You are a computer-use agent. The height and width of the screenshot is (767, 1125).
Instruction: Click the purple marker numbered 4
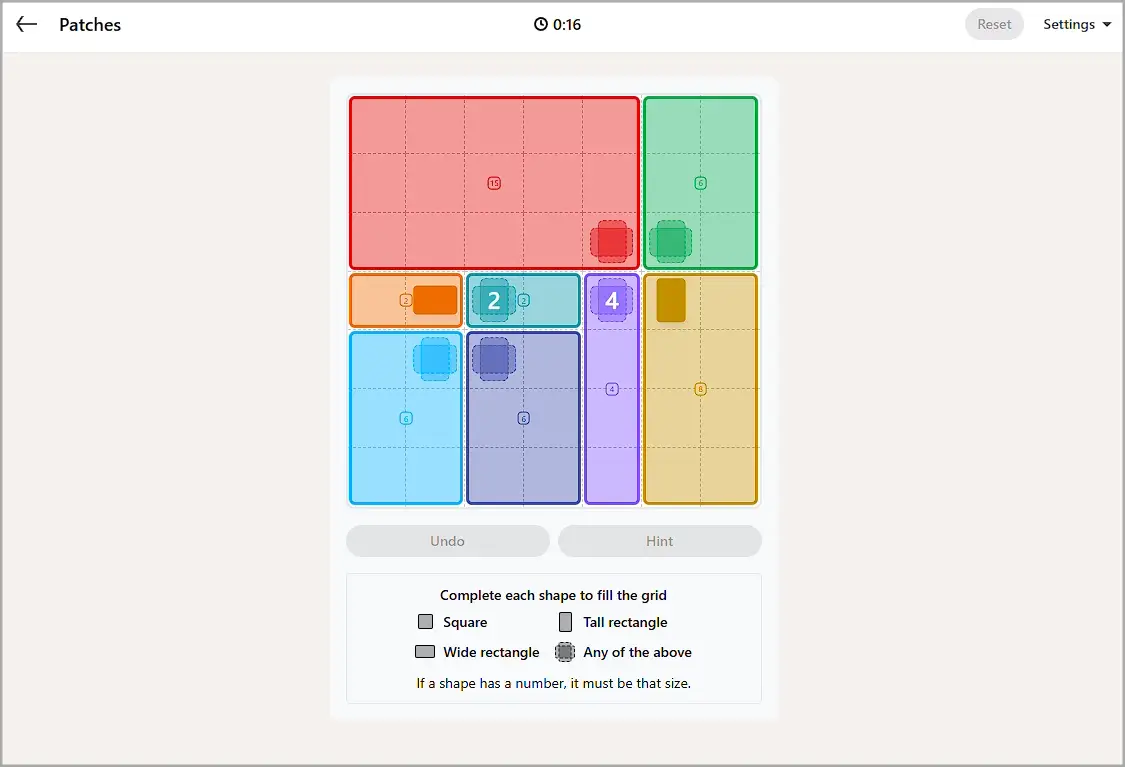coord(611,300)
